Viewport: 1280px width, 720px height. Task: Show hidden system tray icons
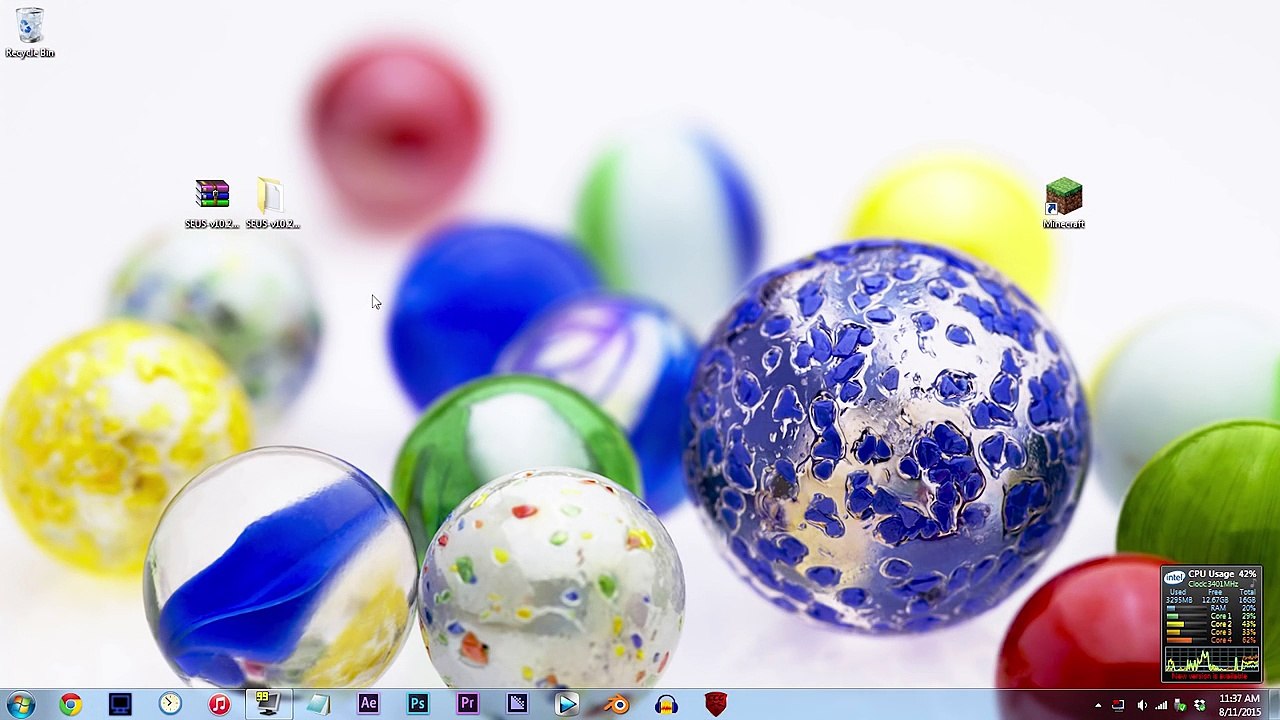tap(1098, 705)
